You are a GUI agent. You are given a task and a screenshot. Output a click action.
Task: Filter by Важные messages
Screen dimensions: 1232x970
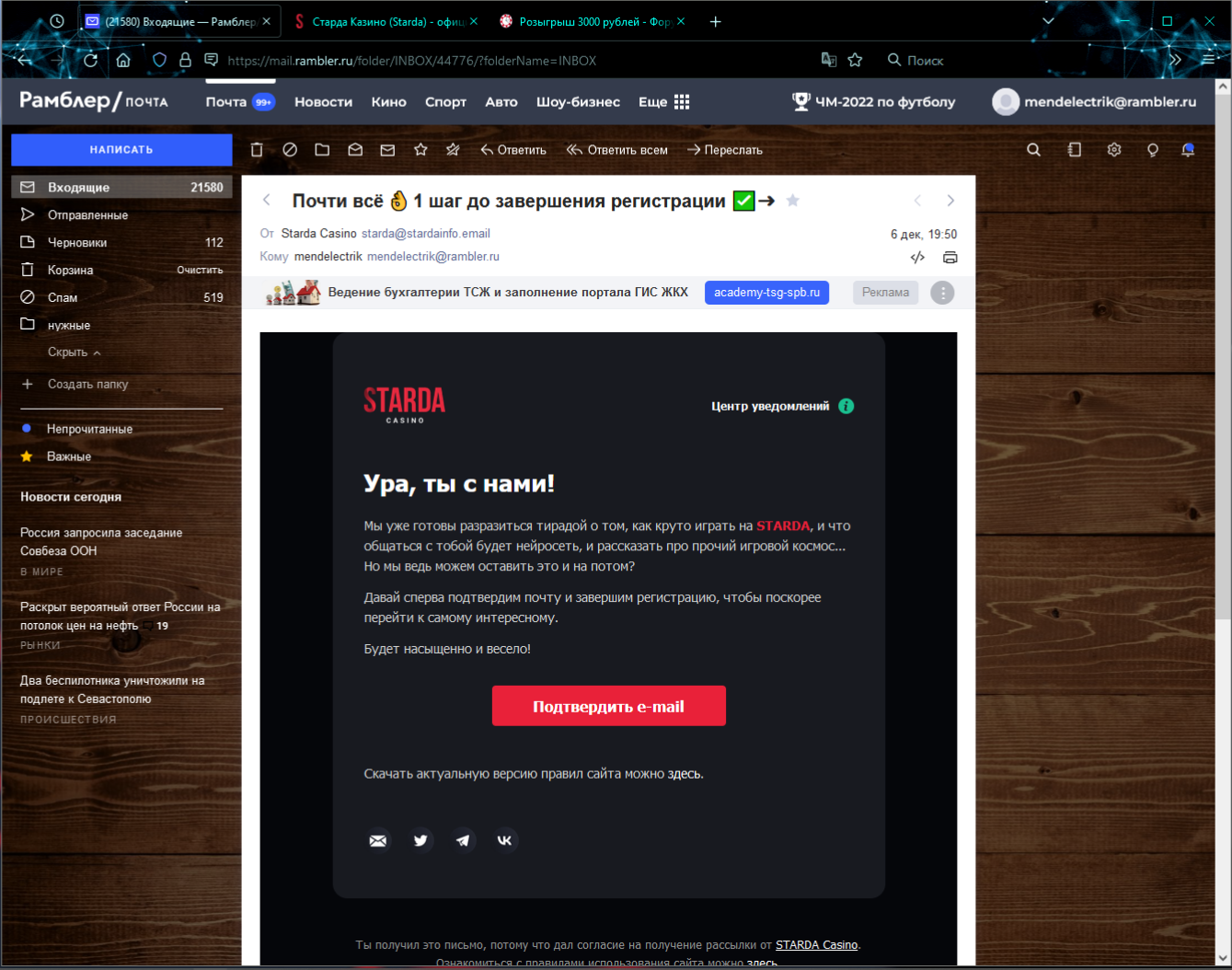point(56,456)
